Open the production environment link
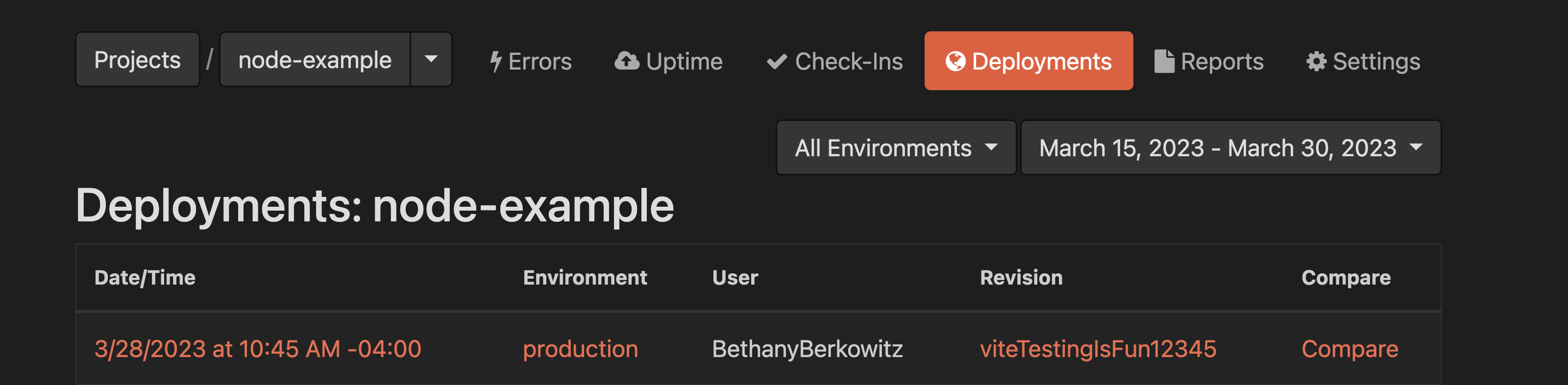The image size is (1568, 385). (581, 348)
